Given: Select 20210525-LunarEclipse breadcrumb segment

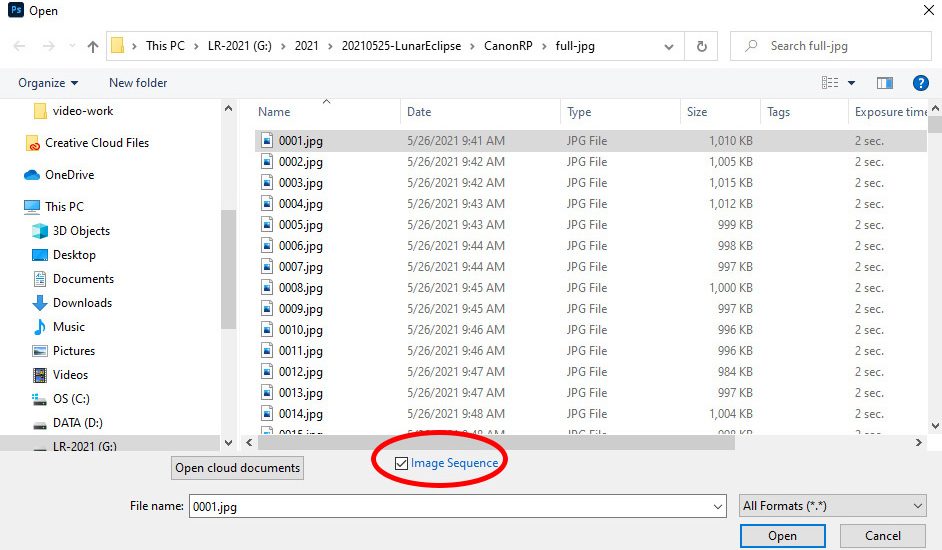Looking at the screenshot, I should point(401,46).
